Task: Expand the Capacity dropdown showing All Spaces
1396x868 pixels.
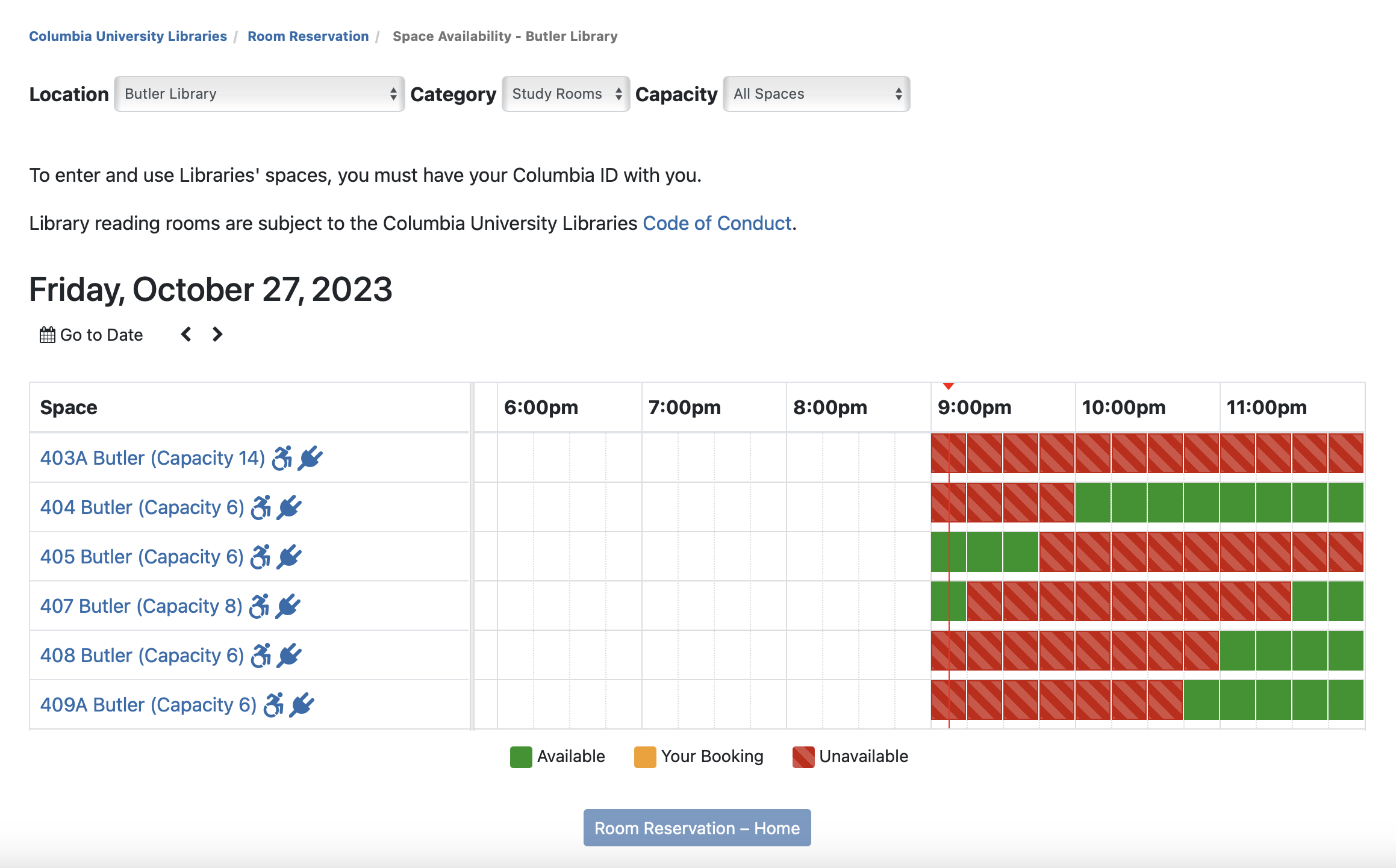Action: coord(816,94)
